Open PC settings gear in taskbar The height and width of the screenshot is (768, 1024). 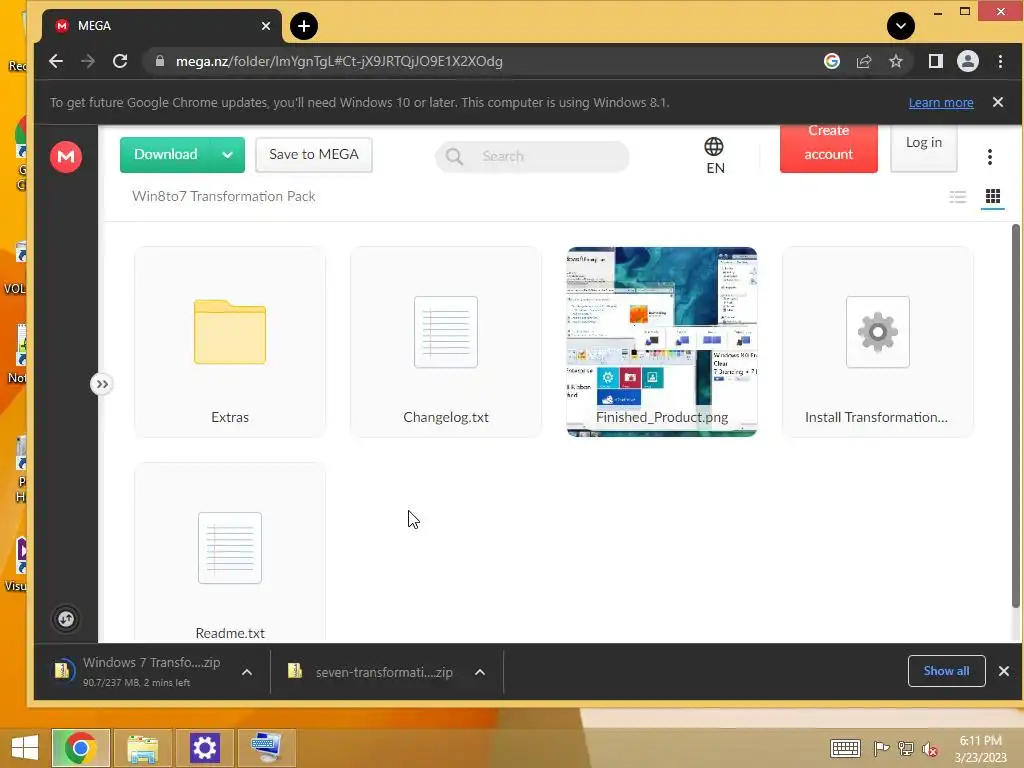204,748
